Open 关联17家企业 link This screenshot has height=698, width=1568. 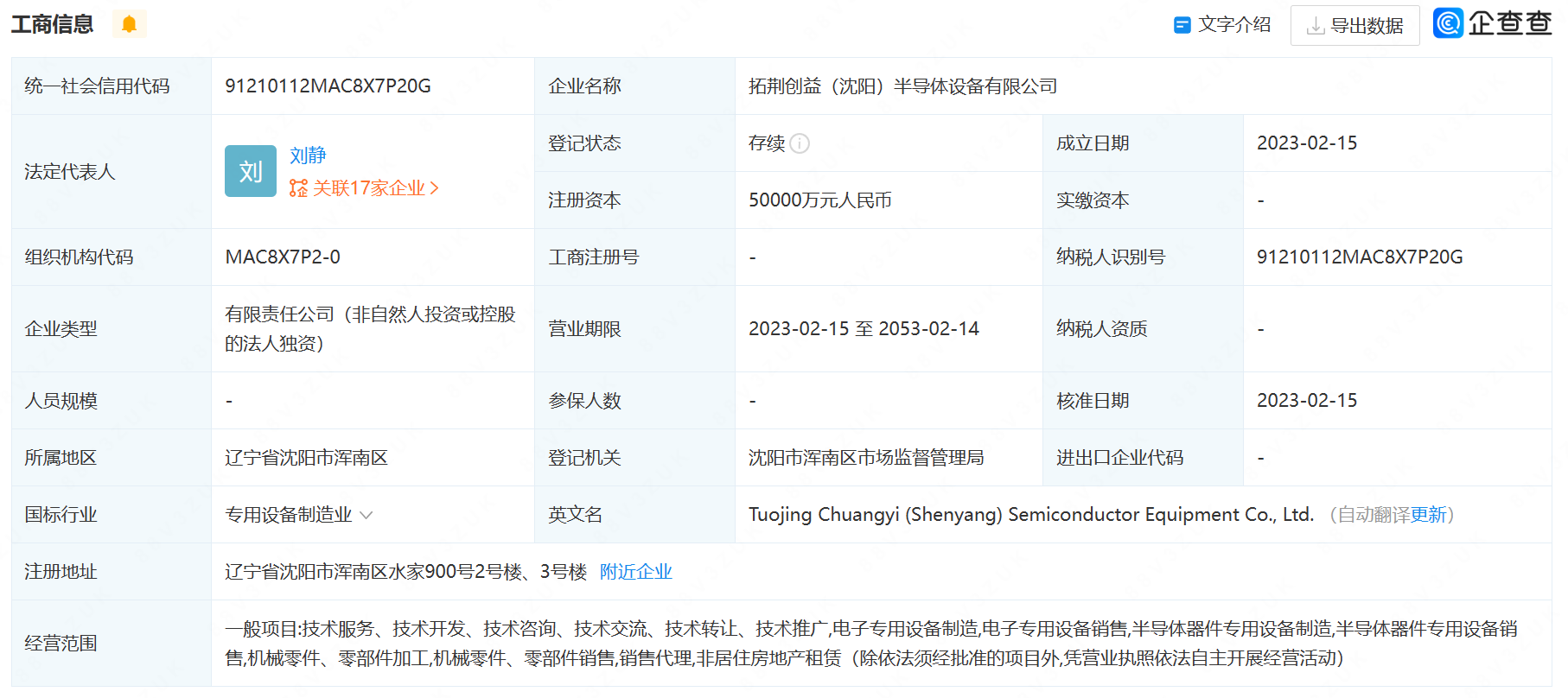(369, 188)
